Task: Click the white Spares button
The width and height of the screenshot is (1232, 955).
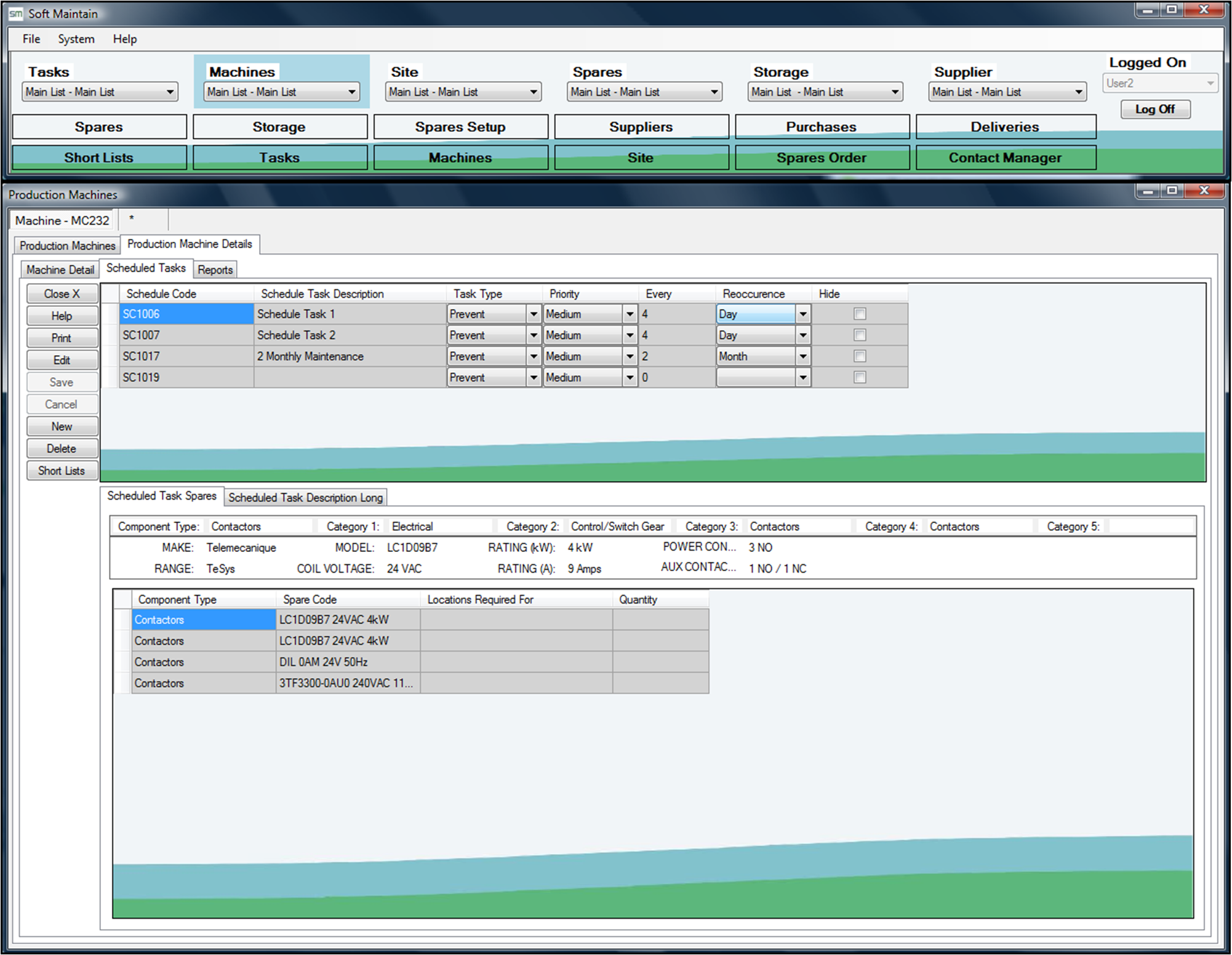Action: tap(99, 127)
